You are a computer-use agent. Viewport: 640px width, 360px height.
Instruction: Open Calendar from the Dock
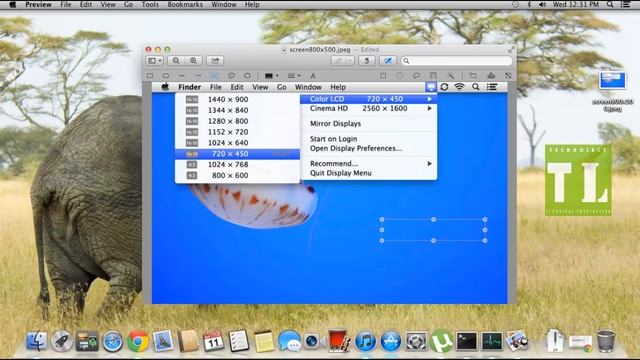[x=213, y=341]
